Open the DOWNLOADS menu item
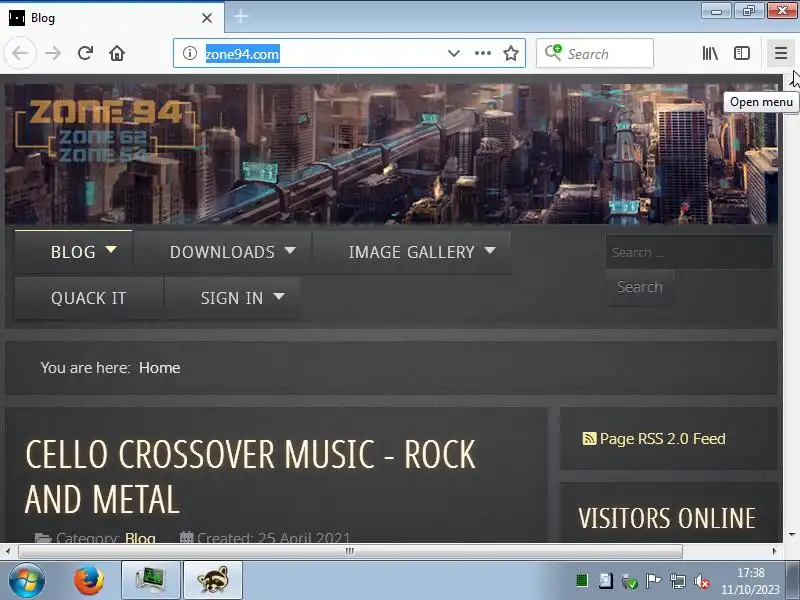The image size is (800, 600). pos(222,252)
